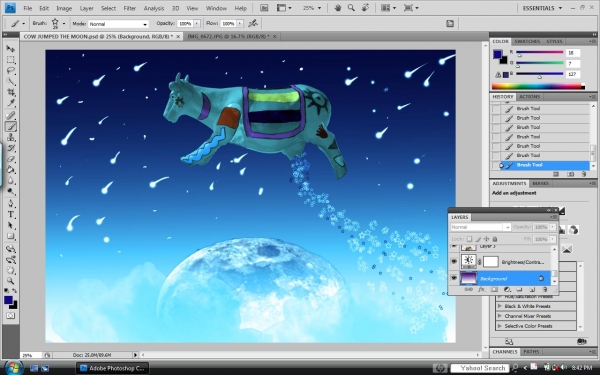Screen dimensions: 600x375
Task: Select the Magic Wand tool
Action: tap(11, 81)
